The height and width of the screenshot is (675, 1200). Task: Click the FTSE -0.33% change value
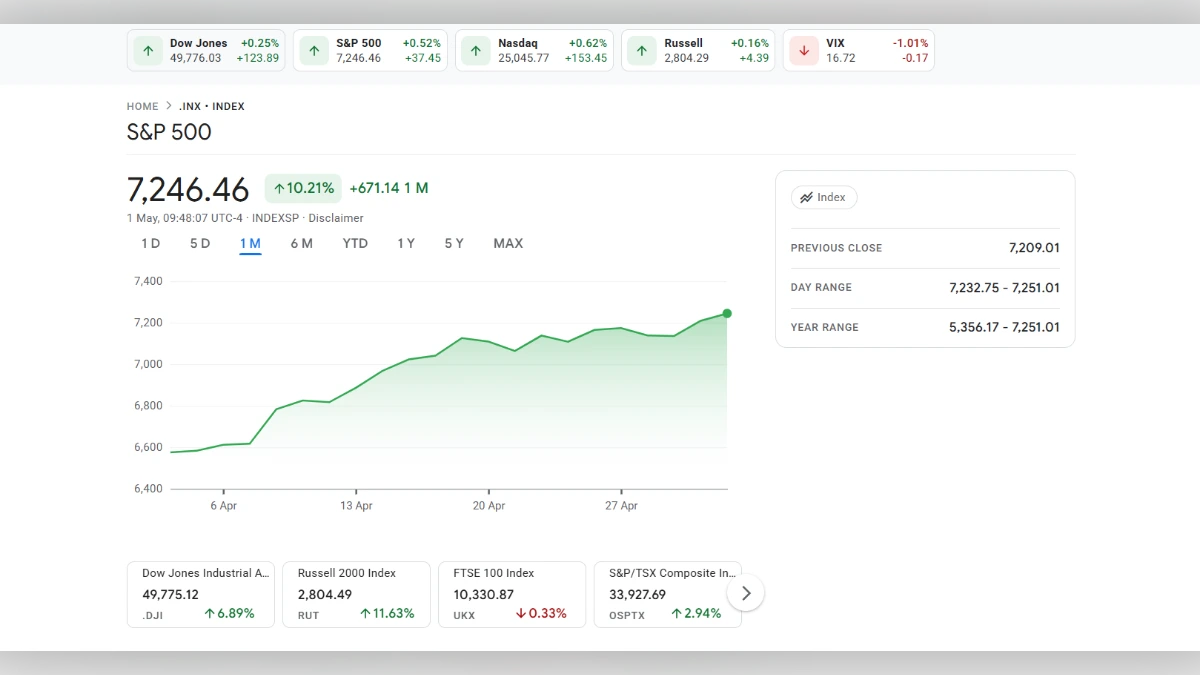[541, 614]
